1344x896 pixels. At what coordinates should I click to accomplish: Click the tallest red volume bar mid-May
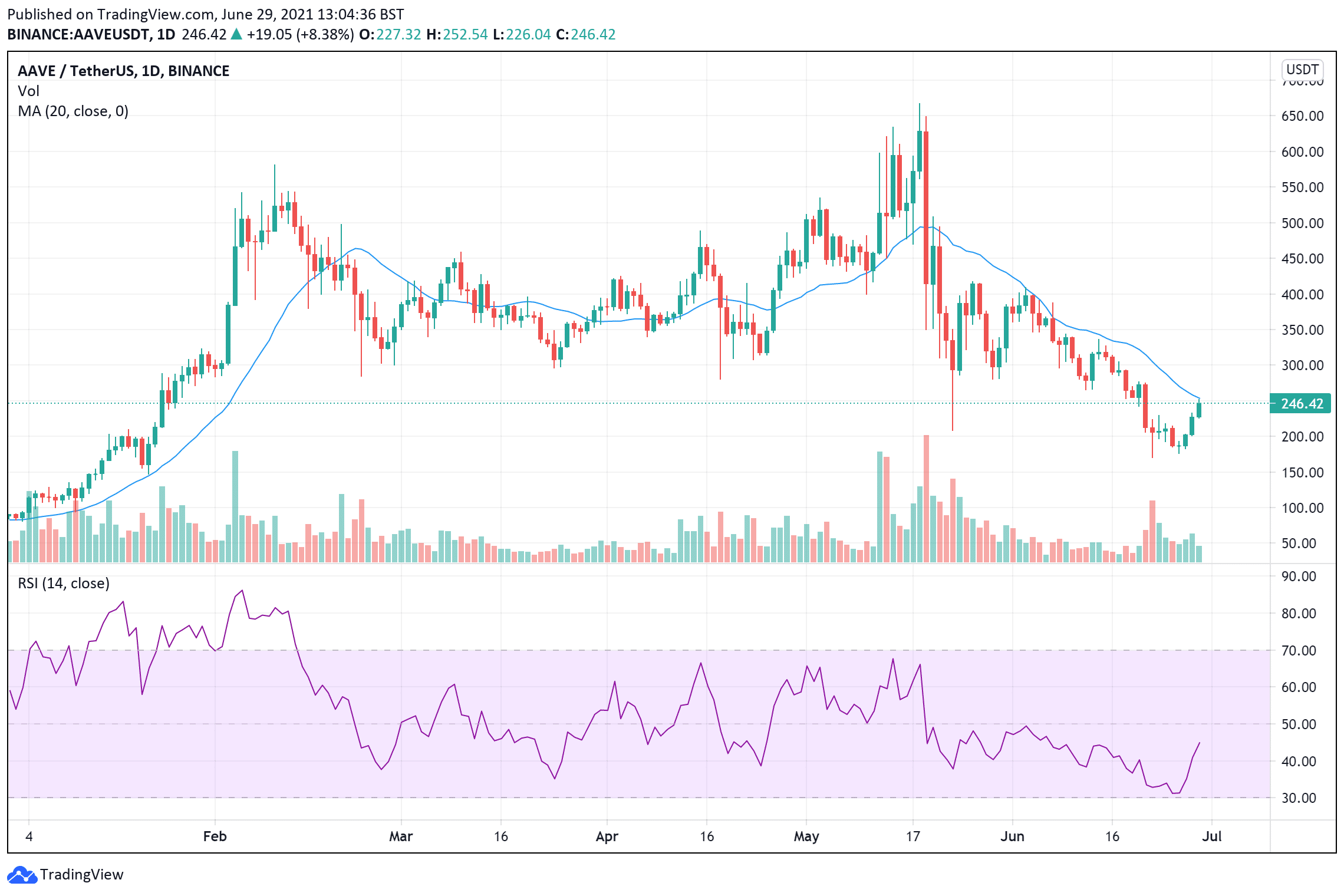click(x=926, y=499)
